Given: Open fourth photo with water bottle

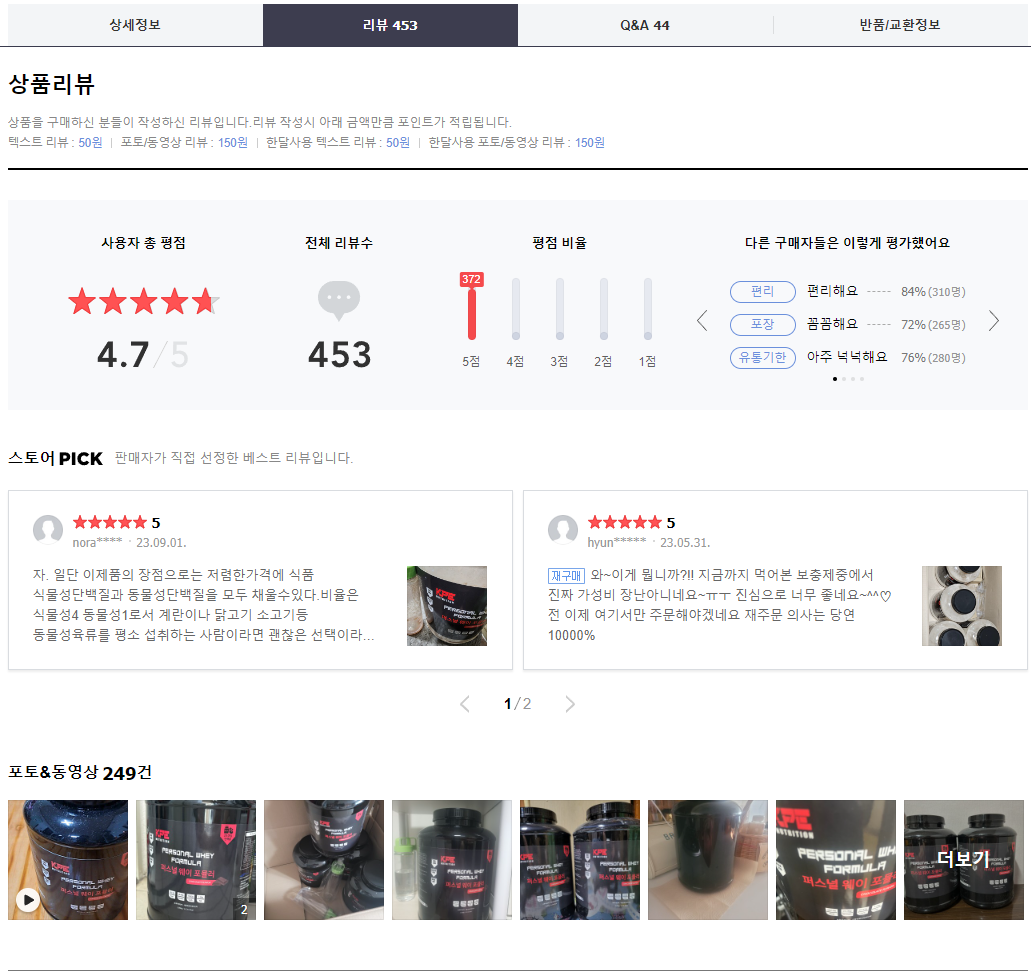Looking at the screenshot, I should pos(452,860).
